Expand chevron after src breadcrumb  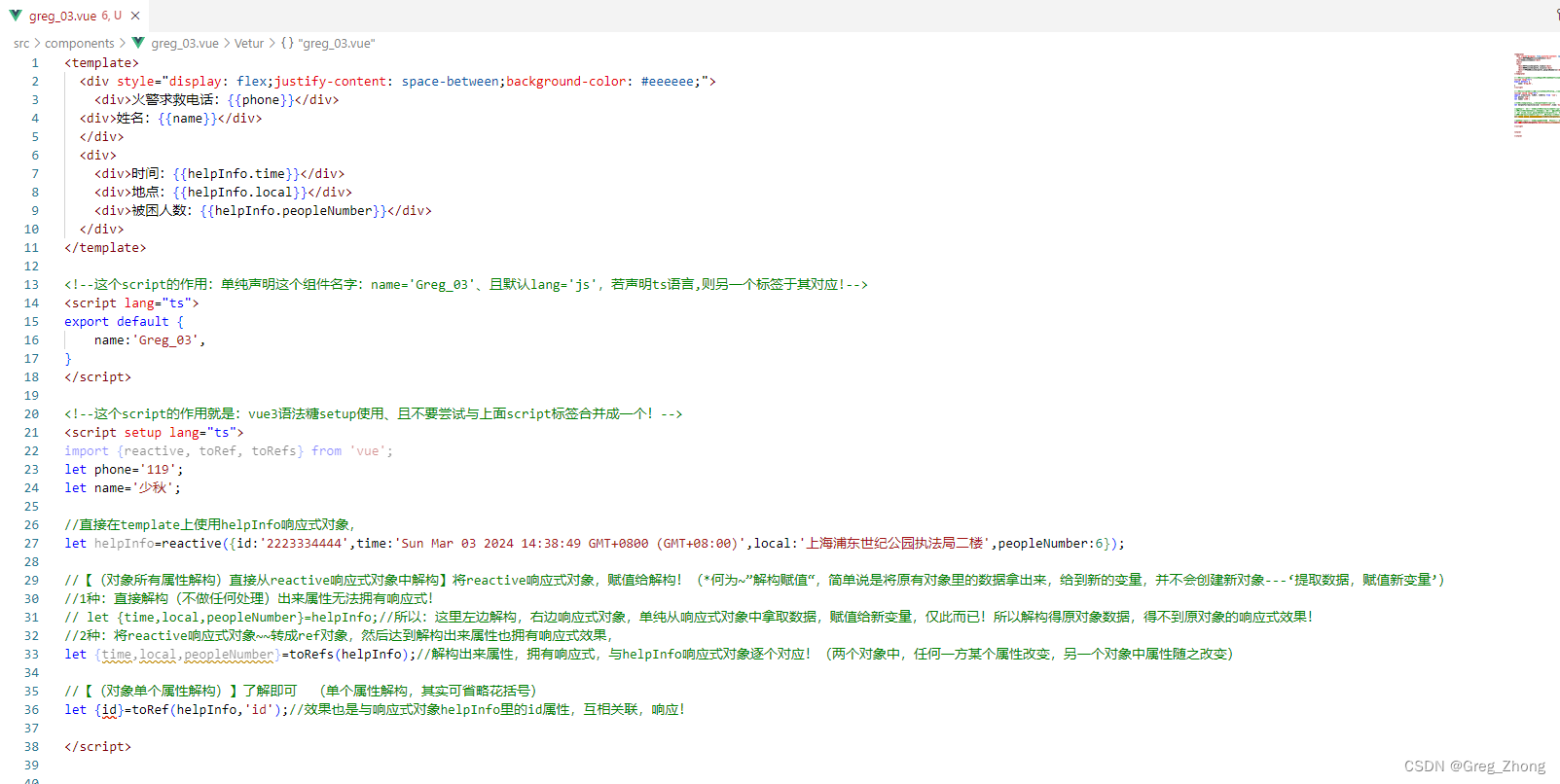[37, 43]
